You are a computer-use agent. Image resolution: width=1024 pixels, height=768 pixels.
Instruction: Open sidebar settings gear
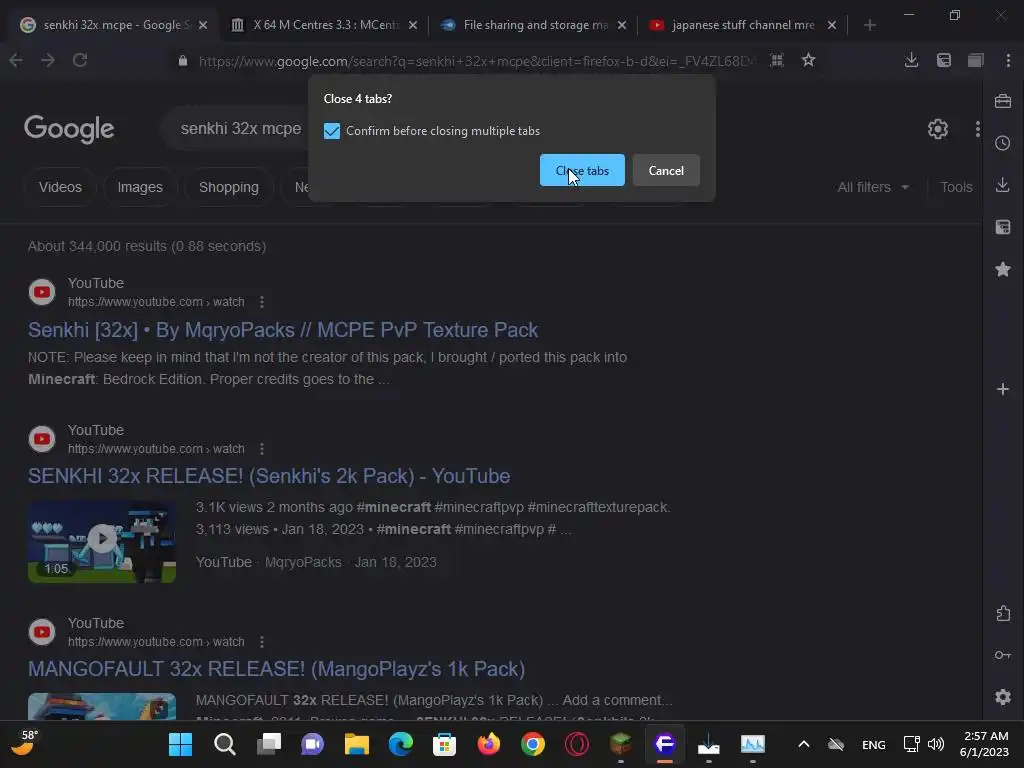pos(1003,697)
